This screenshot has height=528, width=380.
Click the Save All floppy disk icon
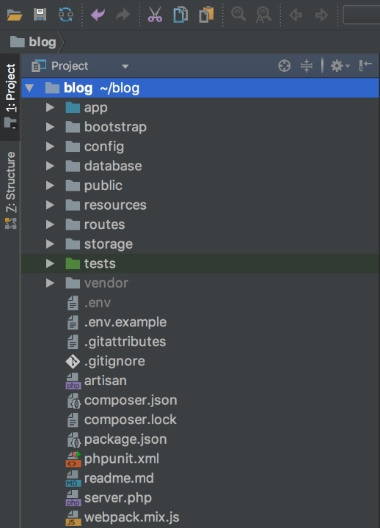point(40,15)
